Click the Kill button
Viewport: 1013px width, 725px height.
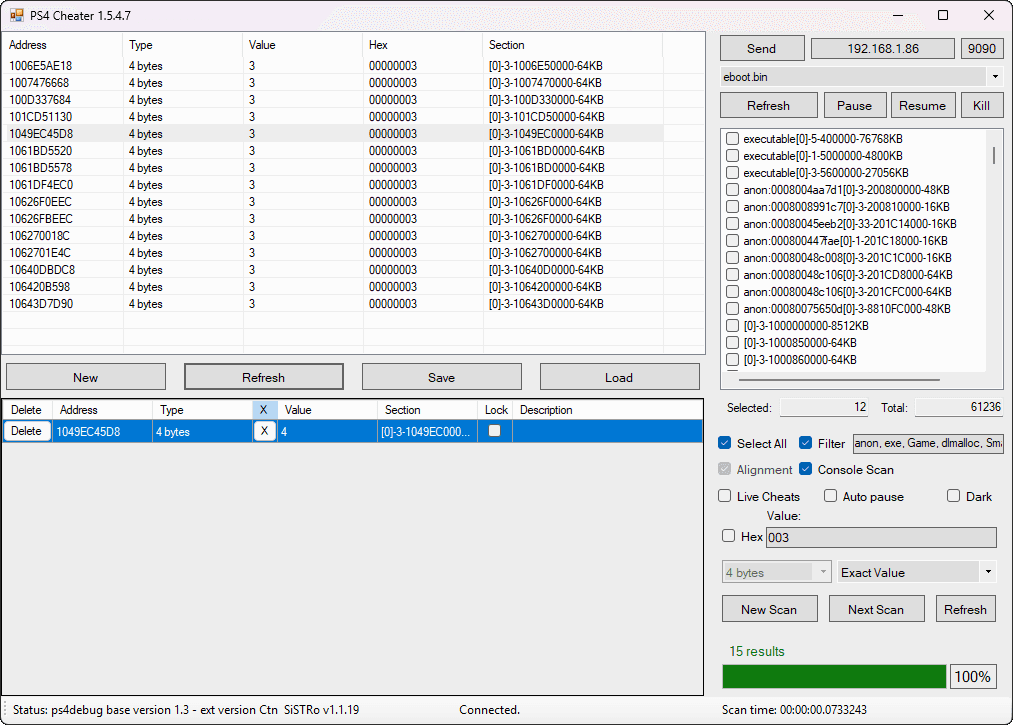981,105
